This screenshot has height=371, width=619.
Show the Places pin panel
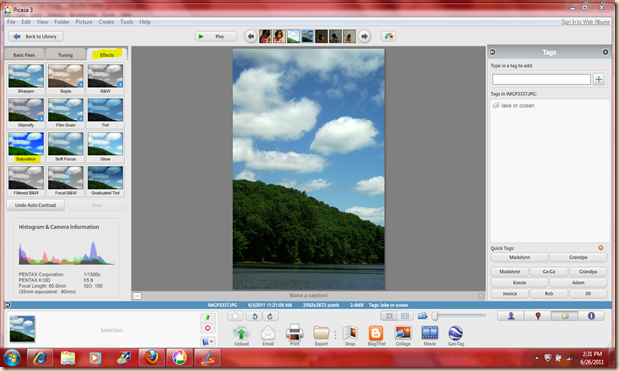point(538,316)
